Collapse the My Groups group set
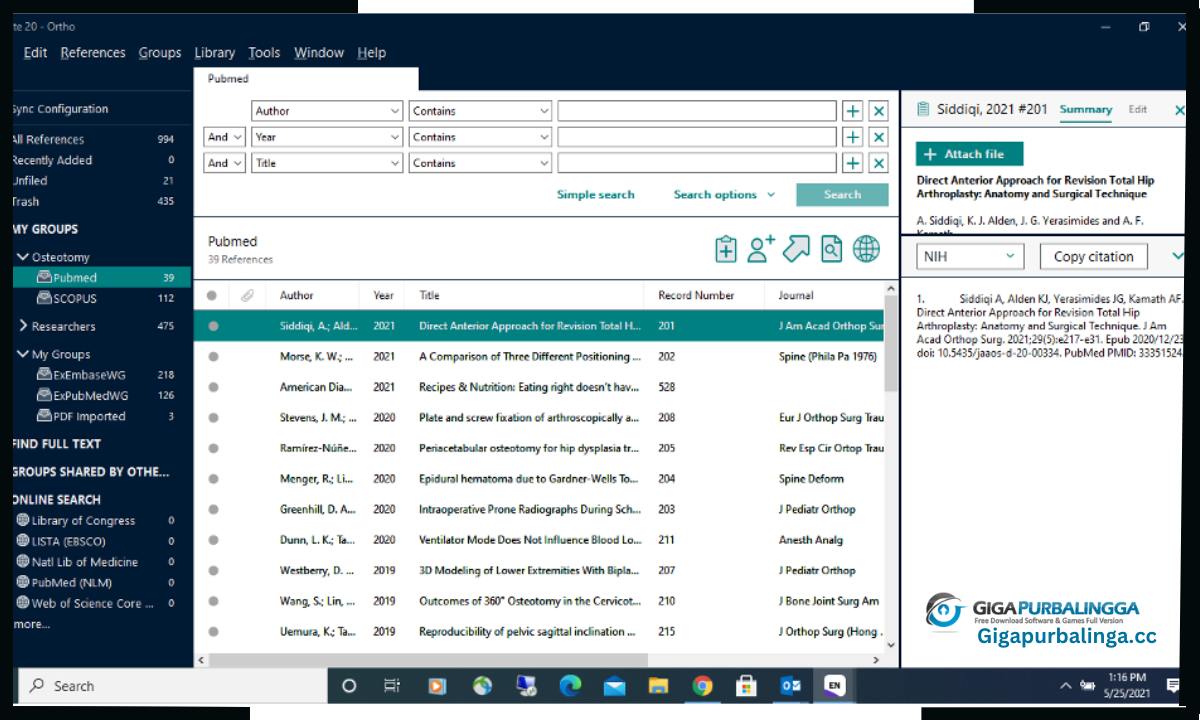 point(23,354)
